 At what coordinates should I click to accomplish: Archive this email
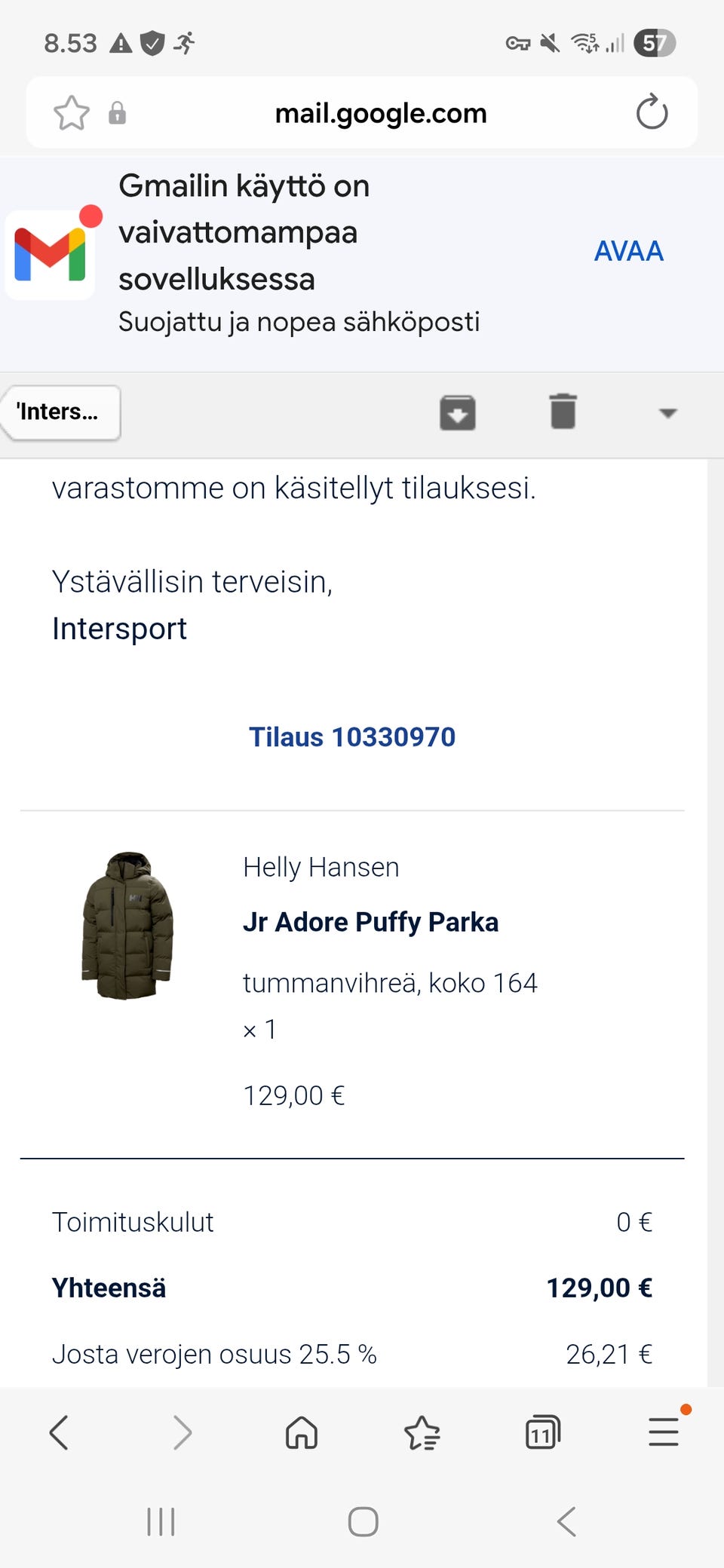point(457,412)
